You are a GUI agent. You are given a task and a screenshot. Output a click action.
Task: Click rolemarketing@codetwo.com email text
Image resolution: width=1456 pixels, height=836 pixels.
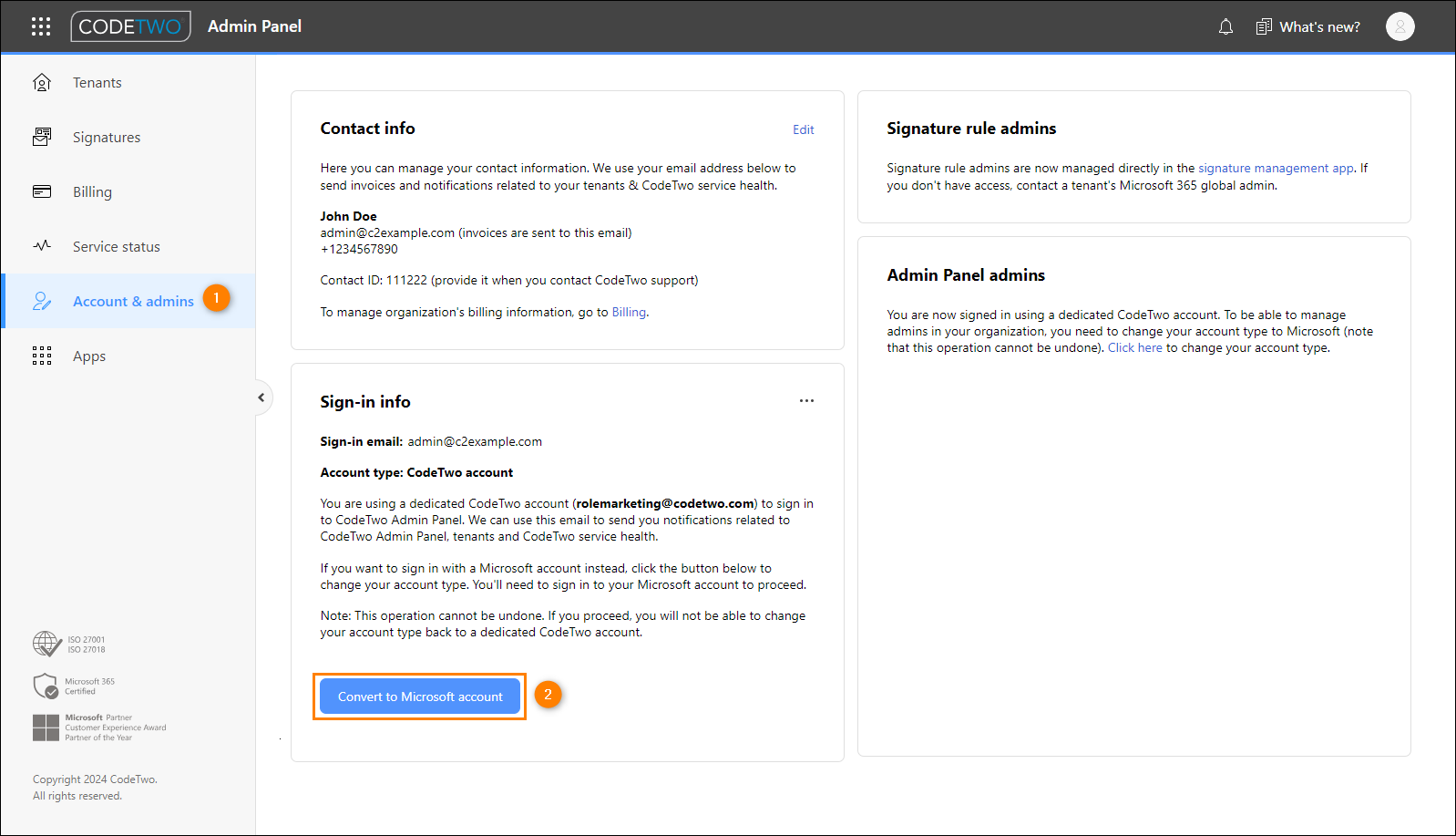click(x=665, y=503)
